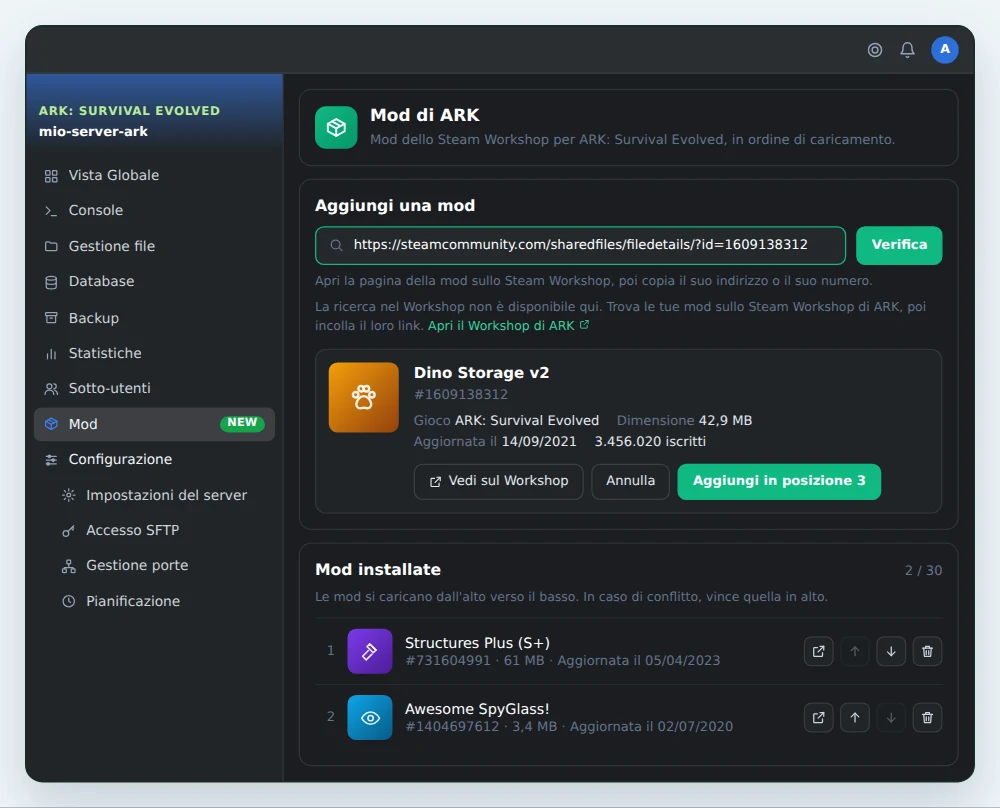Click the Annulla button
This screenshot has width=1000, height=808.
pos(630,481)
